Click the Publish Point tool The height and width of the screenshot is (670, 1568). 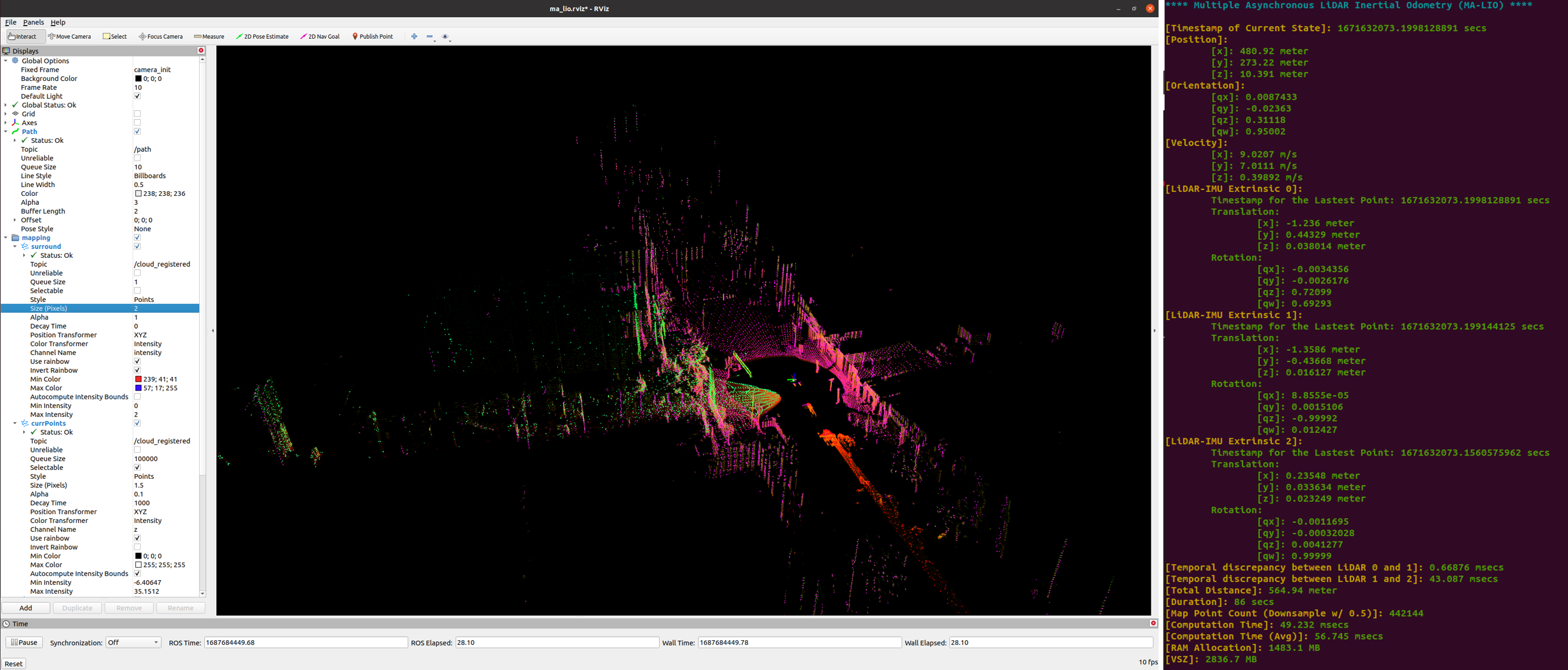coord(372,36)
